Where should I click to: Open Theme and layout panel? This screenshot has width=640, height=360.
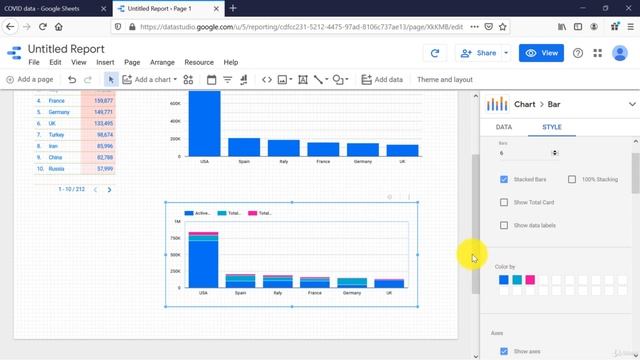coord(444,80)
